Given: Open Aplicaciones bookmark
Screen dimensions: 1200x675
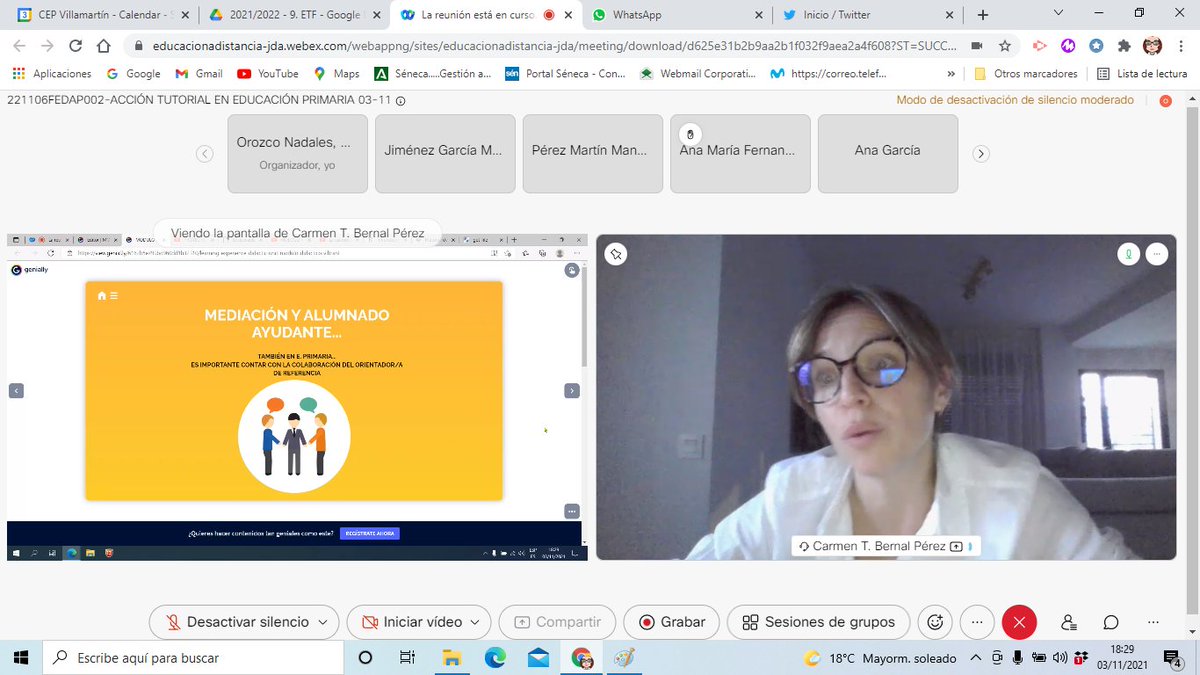Looking at the screenshot, I should [x=52, y=73].
